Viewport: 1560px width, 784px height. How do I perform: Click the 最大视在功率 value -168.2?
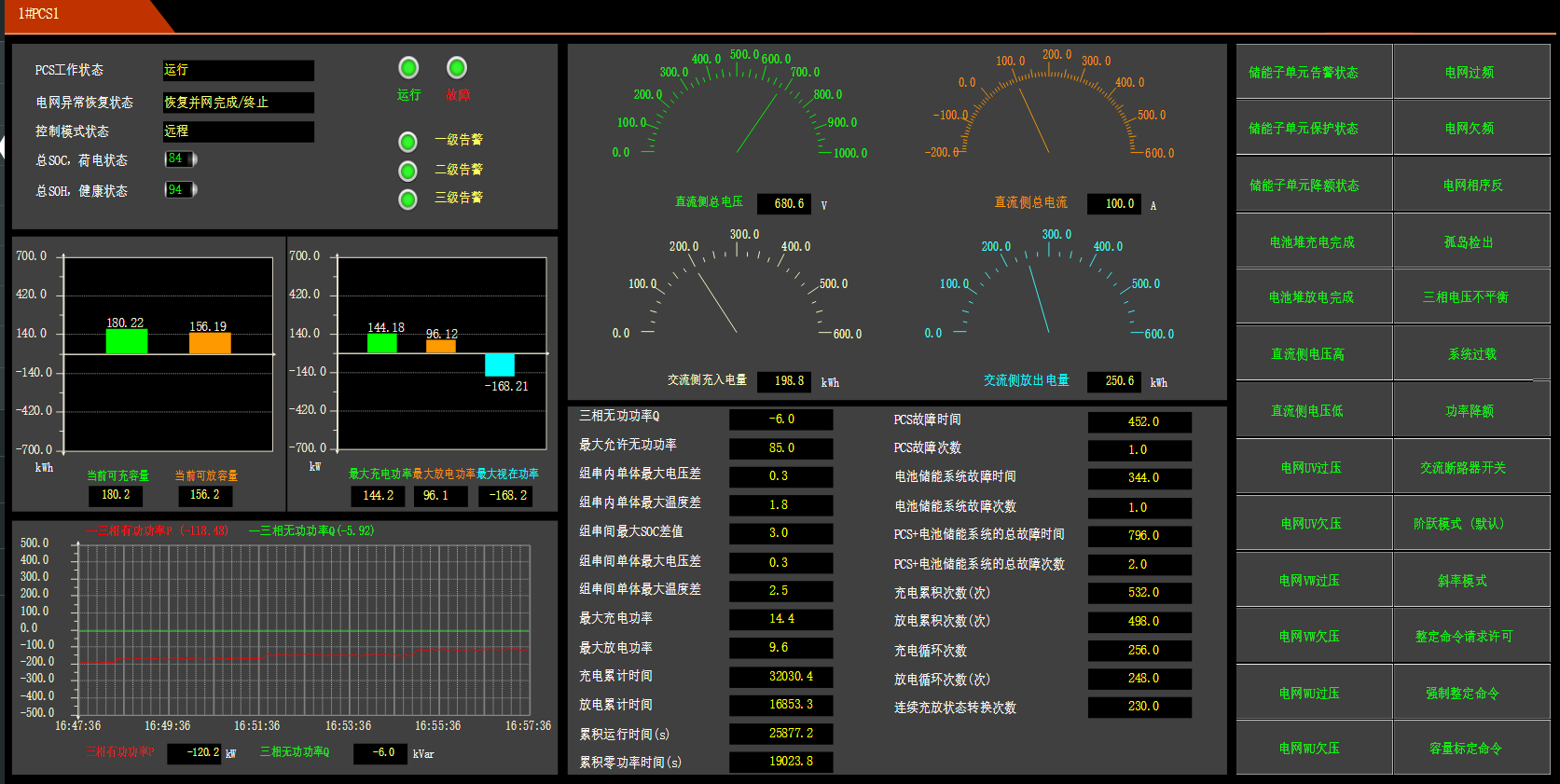tap(506, 496)
